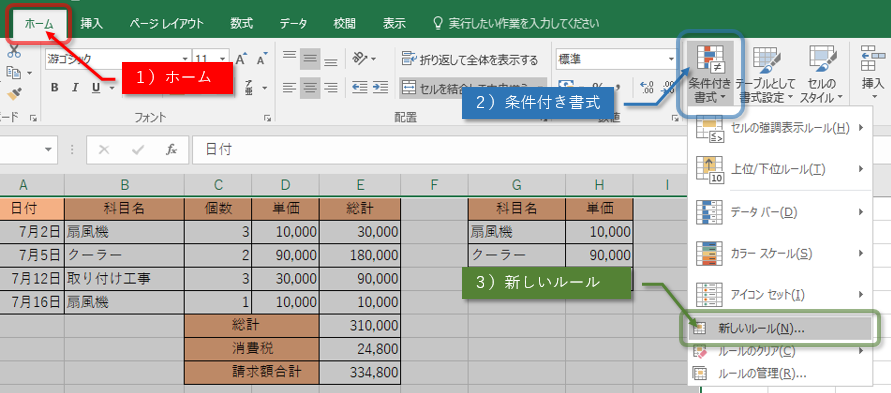This screenshot has width=891, height=393.
Task: Open アイコン セット(I) submenu
Action: click(x=780, y=294)
